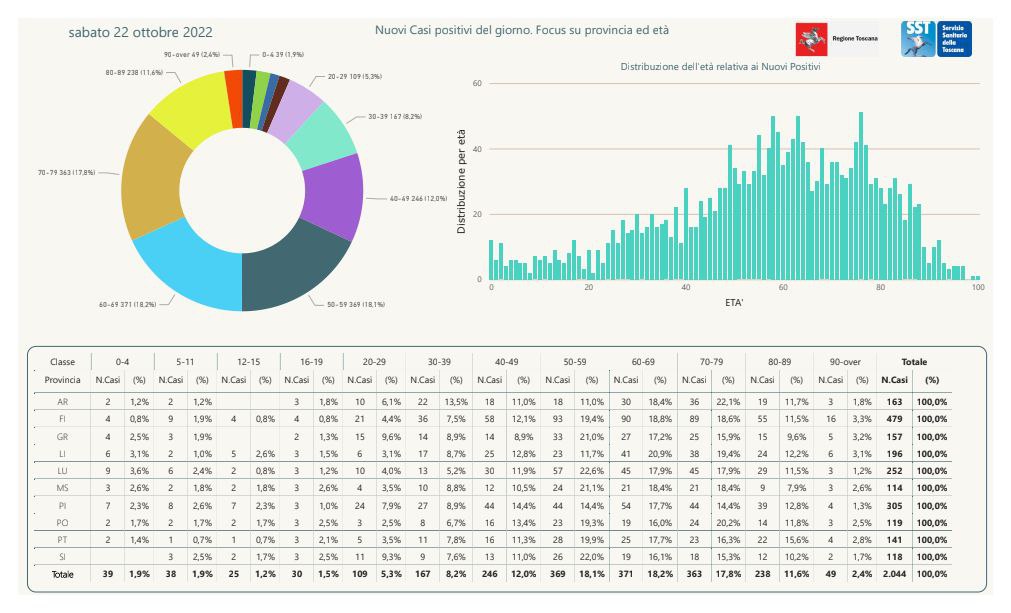Click the 50-59 age class header
Image resolution: width=1011 pixels, height=613 pixels.
tap(574, 362)
